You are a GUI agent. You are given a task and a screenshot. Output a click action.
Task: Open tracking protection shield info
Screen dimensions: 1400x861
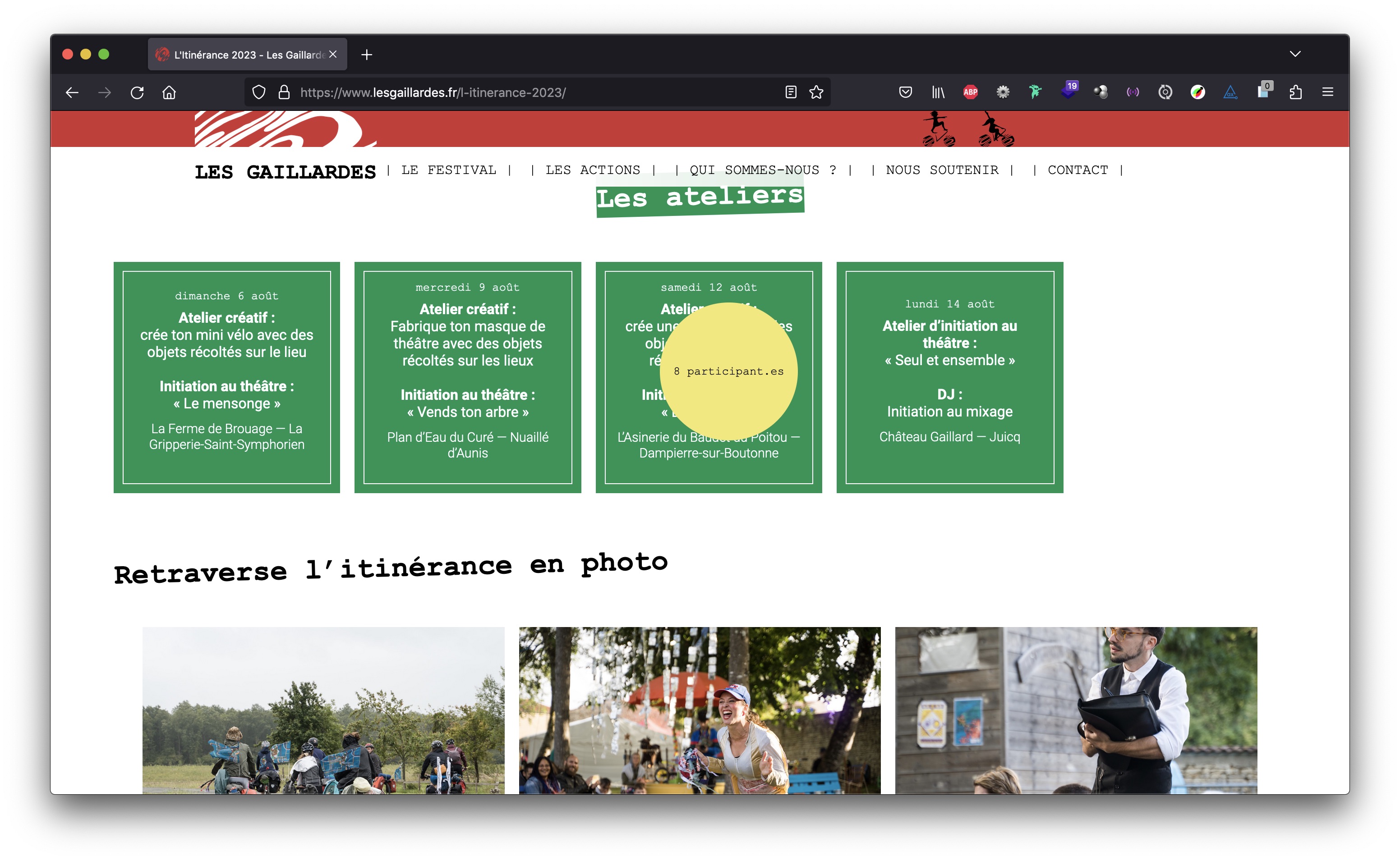[x=258, y=92]
